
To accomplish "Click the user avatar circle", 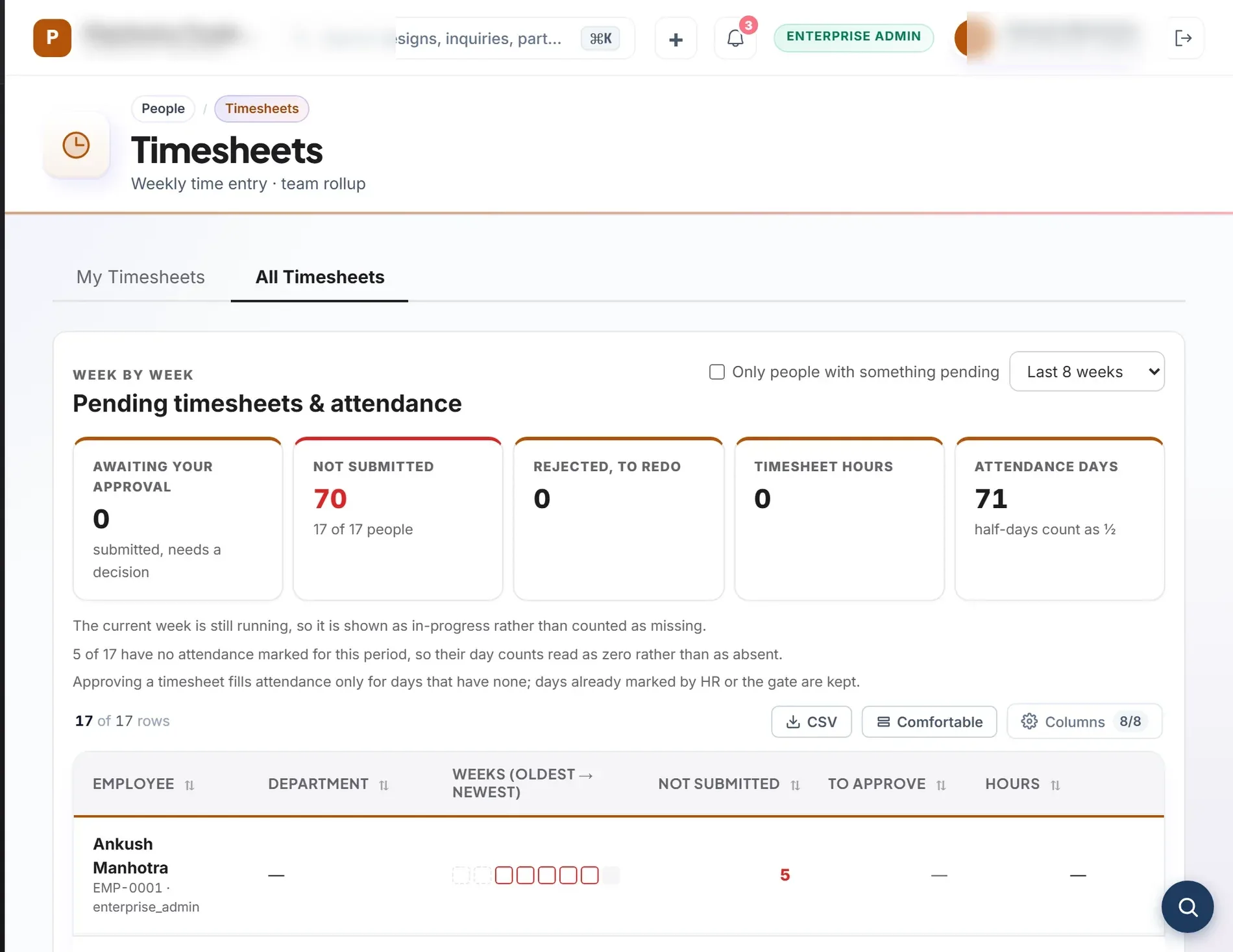I will click(973, 38).
